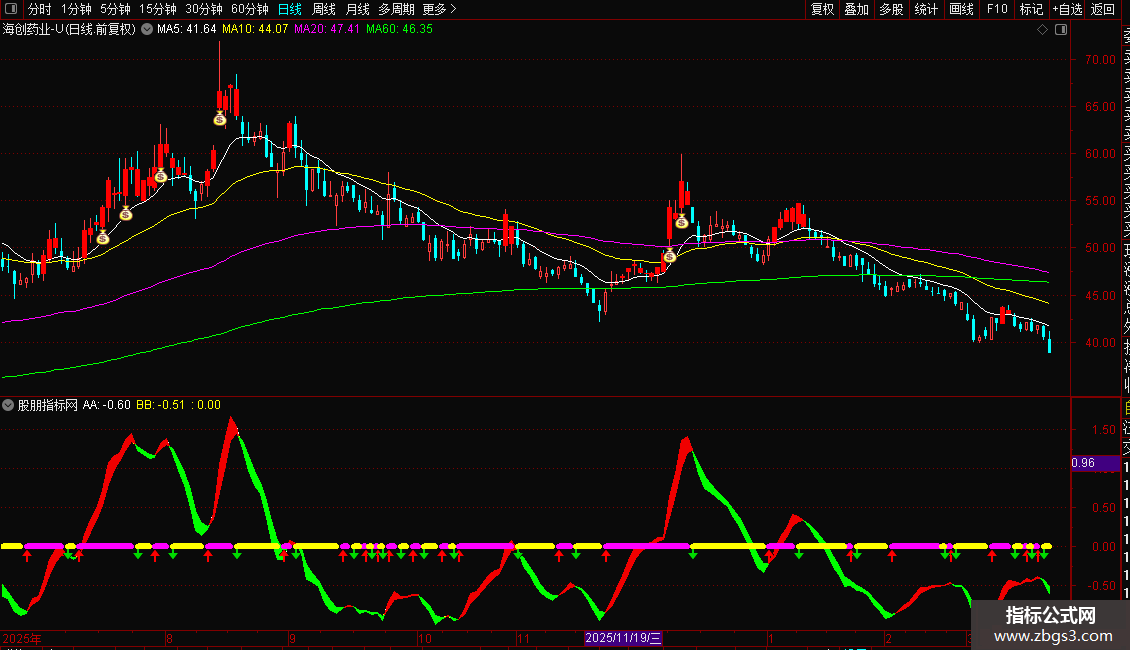This screenshot has height=650, width=1130.
Task: Click the 2025/11/19/三 date marker
Action: 623,638
